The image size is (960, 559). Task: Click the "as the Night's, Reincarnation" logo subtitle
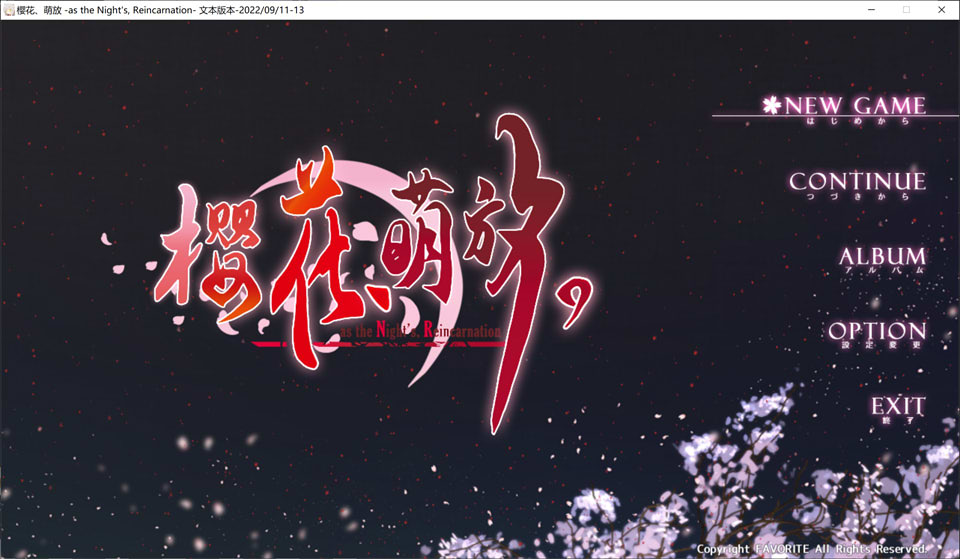tap(419, 330)
